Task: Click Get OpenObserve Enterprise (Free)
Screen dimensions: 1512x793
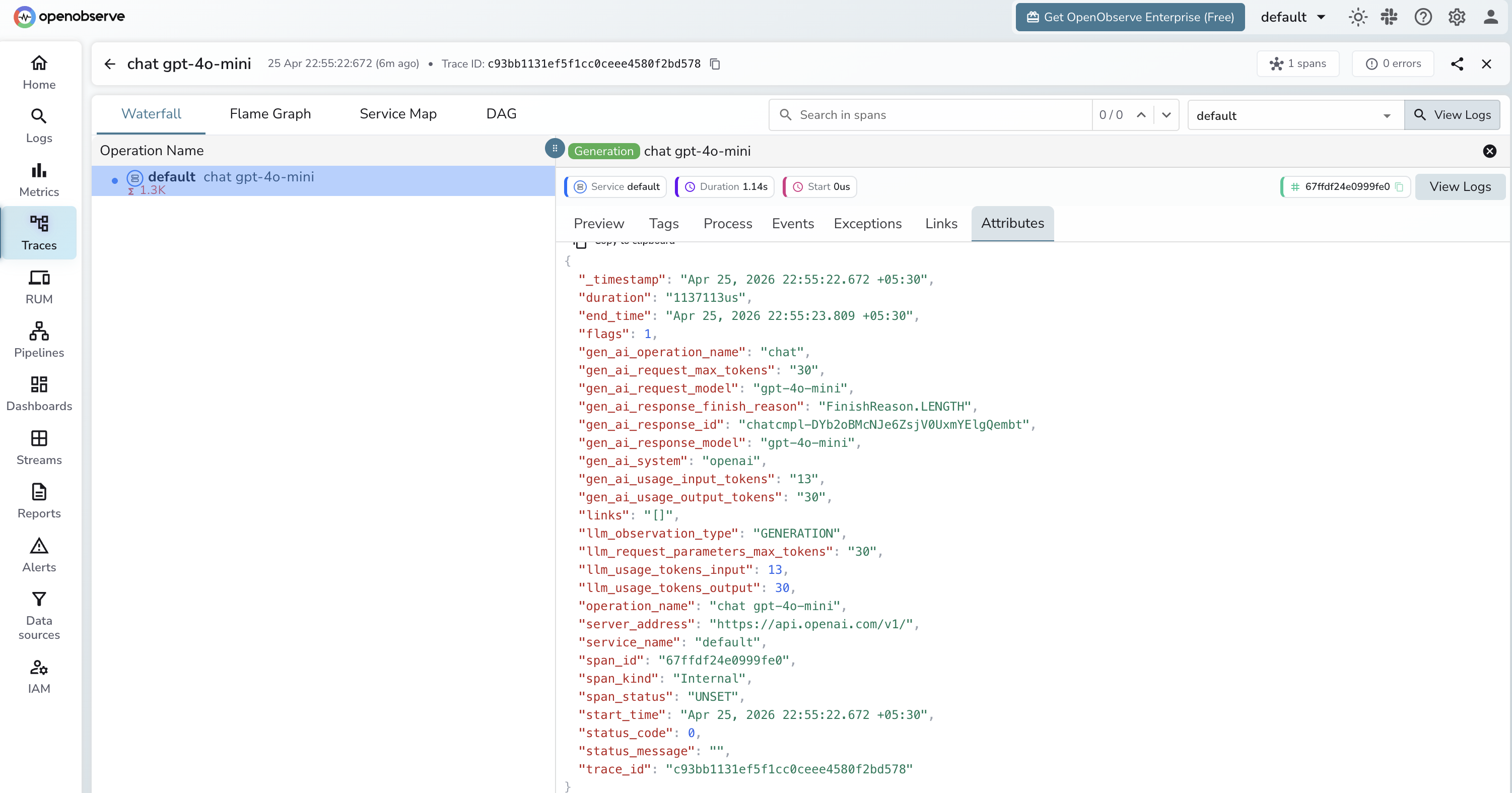Action: click(1129, 17)
